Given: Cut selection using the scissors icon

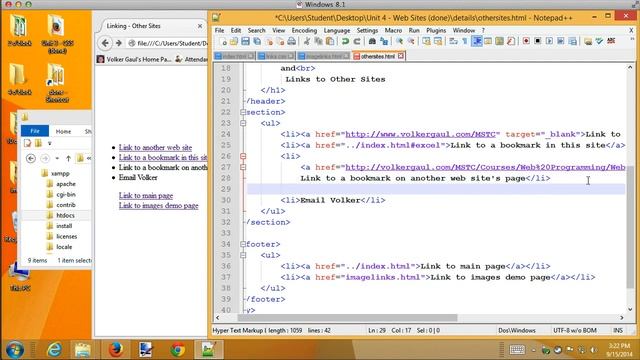Looking at the screenshot, I should coord(307,41).
